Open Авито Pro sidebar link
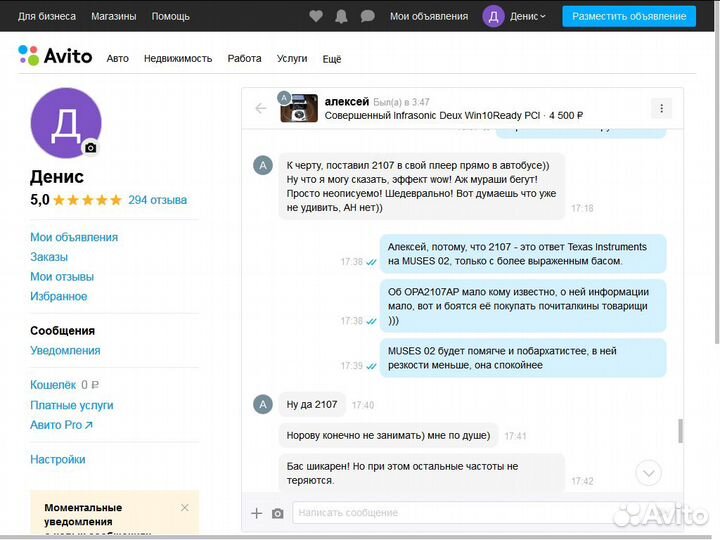The width and height of the screenshot is (720, 540). [61, 425]
